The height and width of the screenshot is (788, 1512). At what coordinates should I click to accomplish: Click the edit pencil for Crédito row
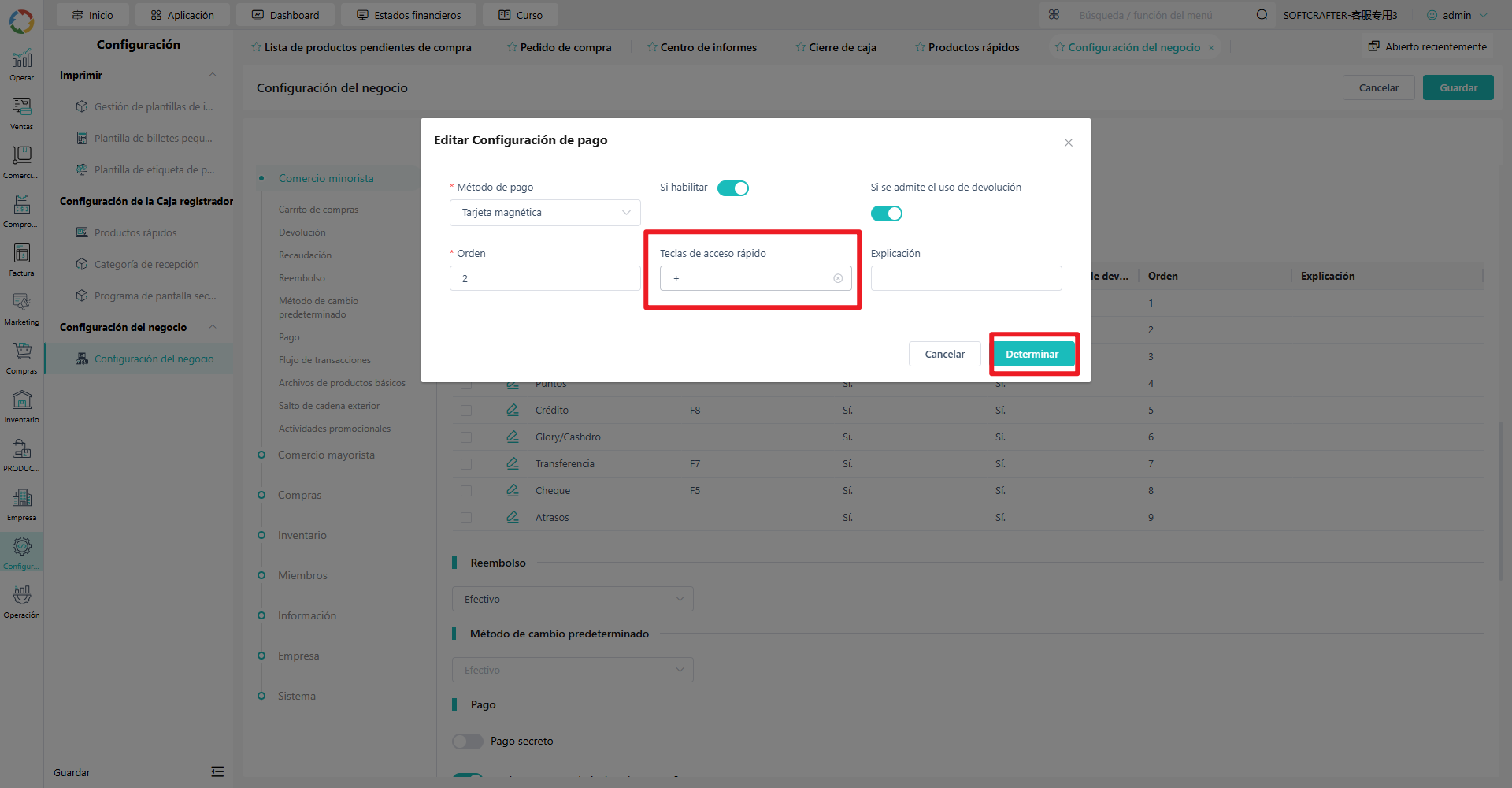point(513,410)
